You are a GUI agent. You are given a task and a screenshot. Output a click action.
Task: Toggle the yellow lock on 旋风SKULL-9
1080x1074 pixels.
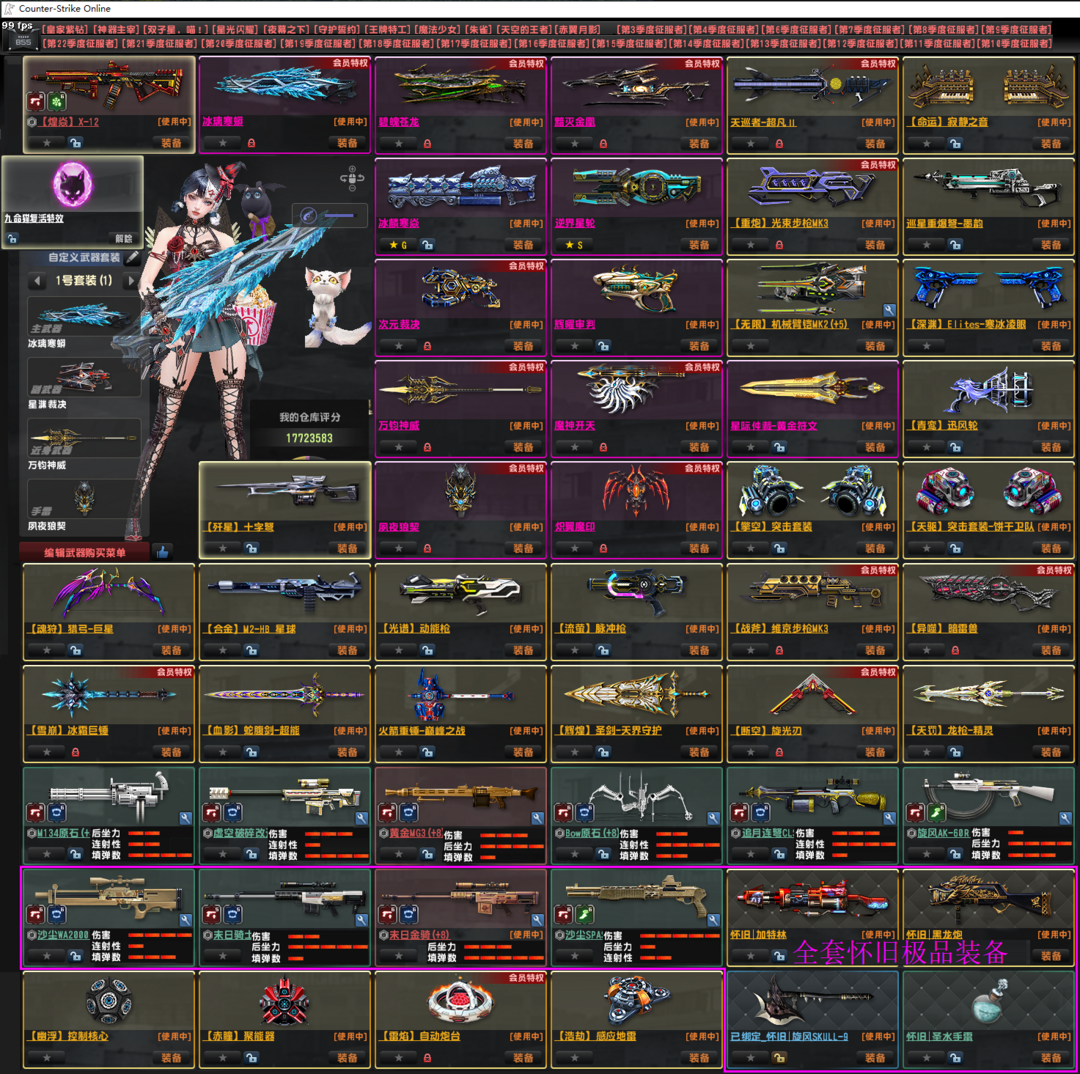tap(779, 1057)
